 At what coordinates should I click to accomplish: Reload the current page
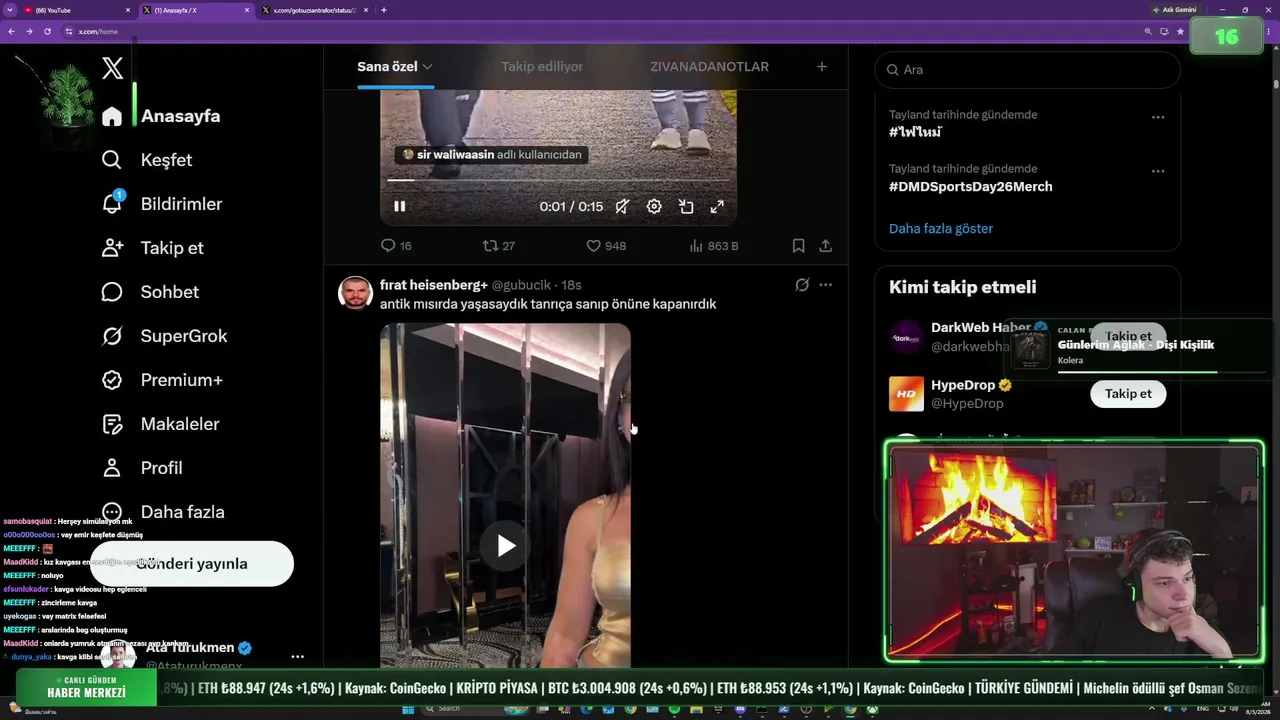point(47,32)
